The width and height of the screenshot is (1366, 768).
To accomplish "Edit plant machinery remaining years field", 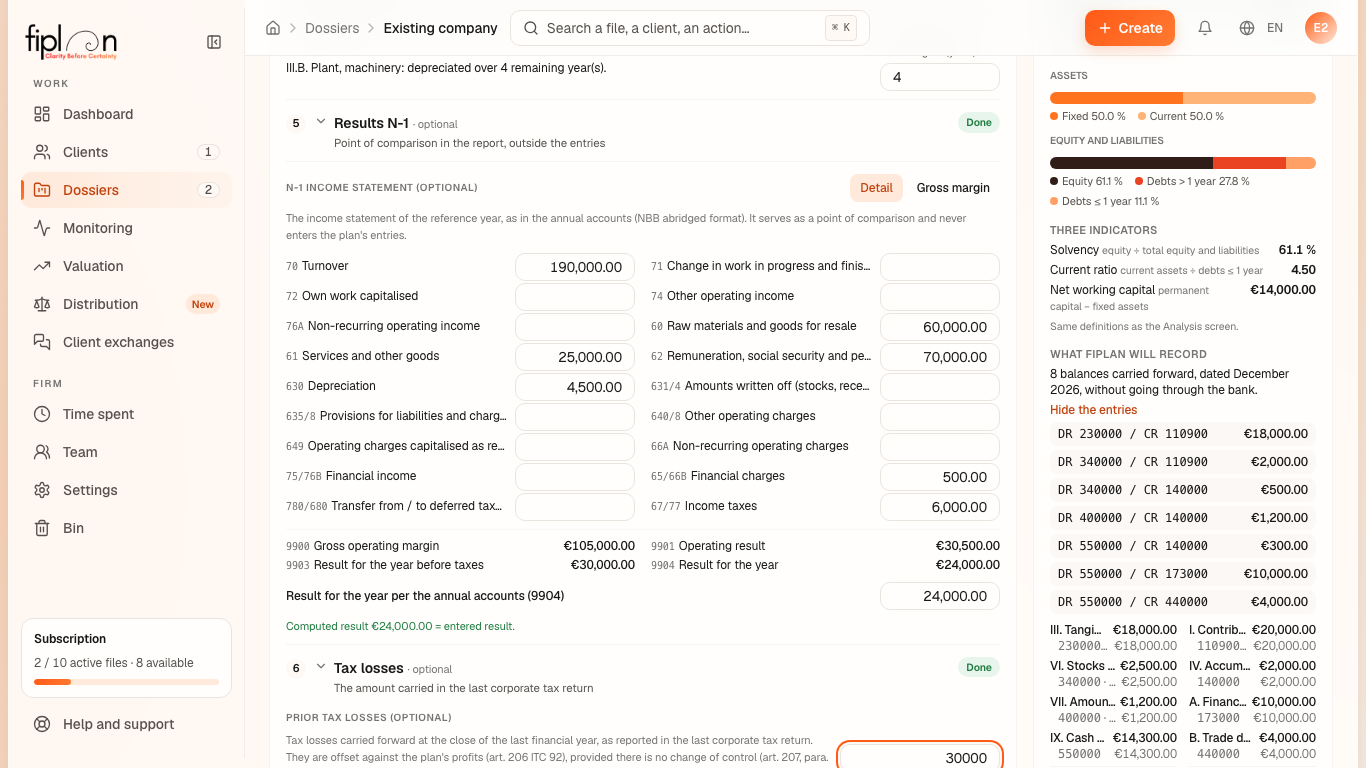I will point(940,77).
